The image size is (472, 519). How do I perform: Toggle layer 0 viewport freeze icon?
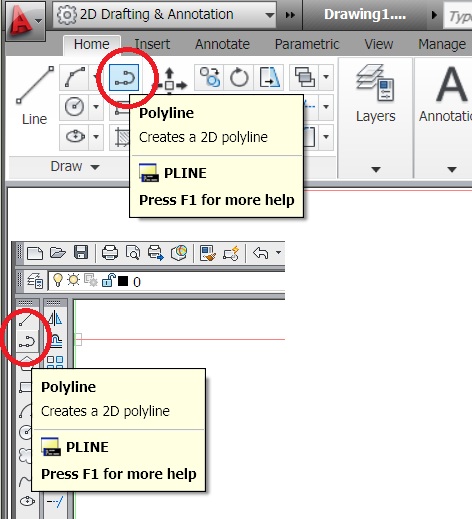click(90, 280)
